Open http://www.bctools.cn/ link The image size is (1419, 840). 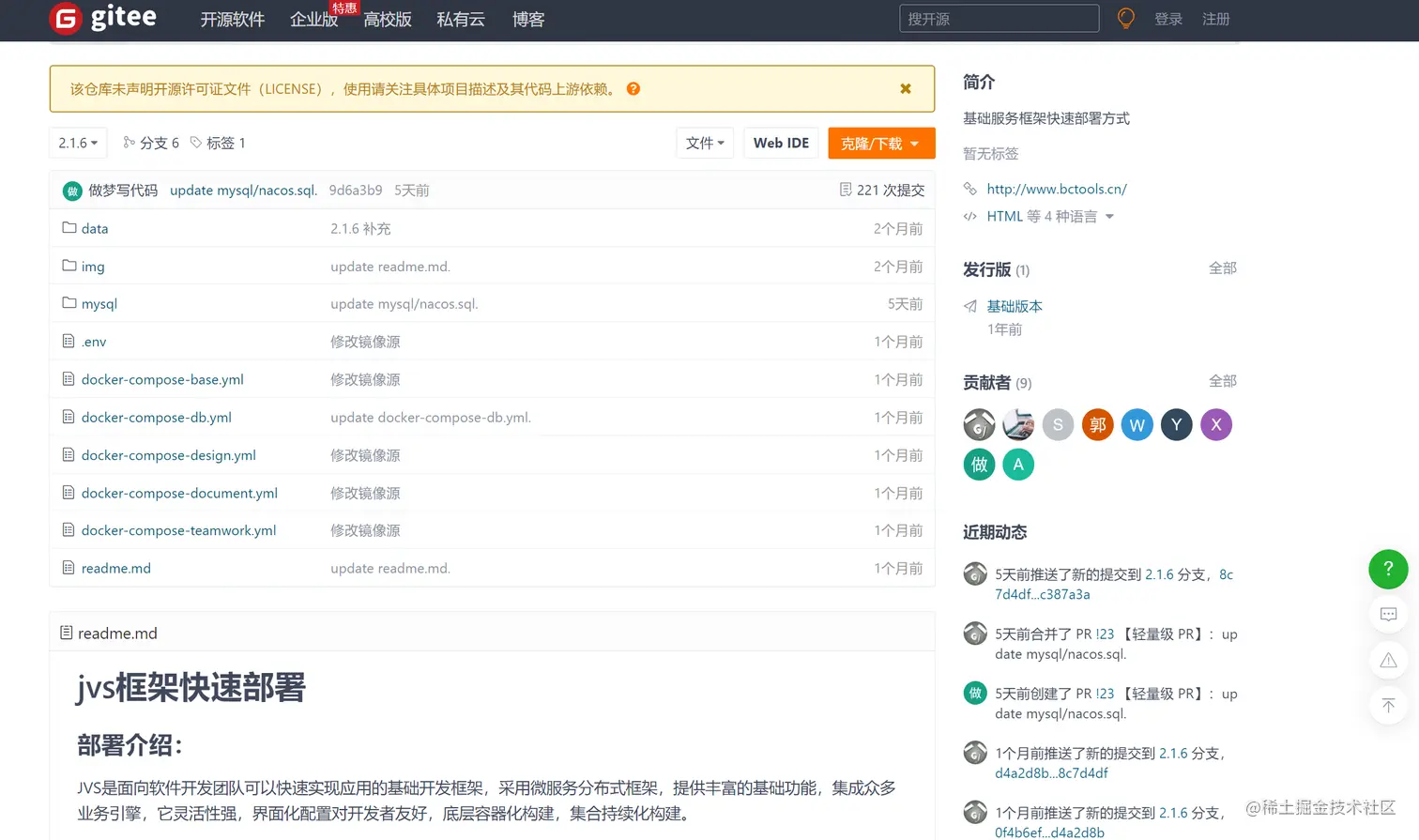(x=1057, y=189)
